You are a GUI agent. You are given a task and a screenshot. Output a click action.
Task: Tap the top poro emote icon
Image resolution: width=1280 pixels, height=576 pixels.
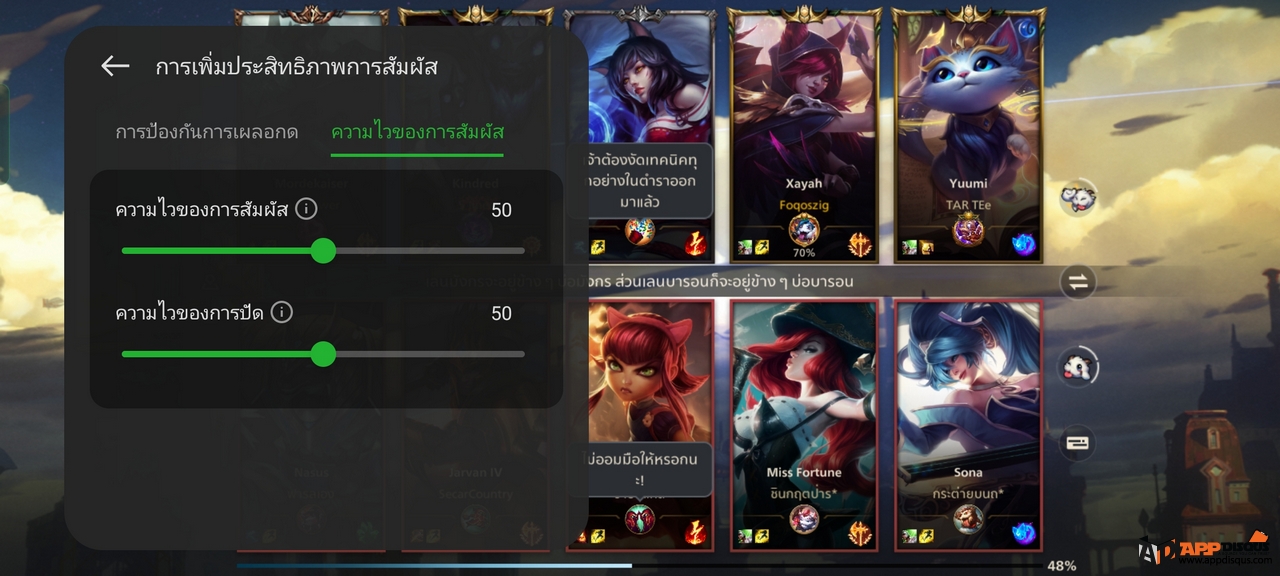pos(1077,198)
